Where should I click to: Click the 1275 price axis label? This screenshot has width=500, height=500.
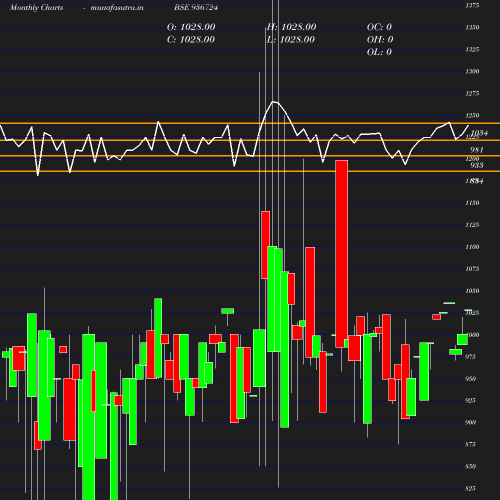click(x=472, y=93)
